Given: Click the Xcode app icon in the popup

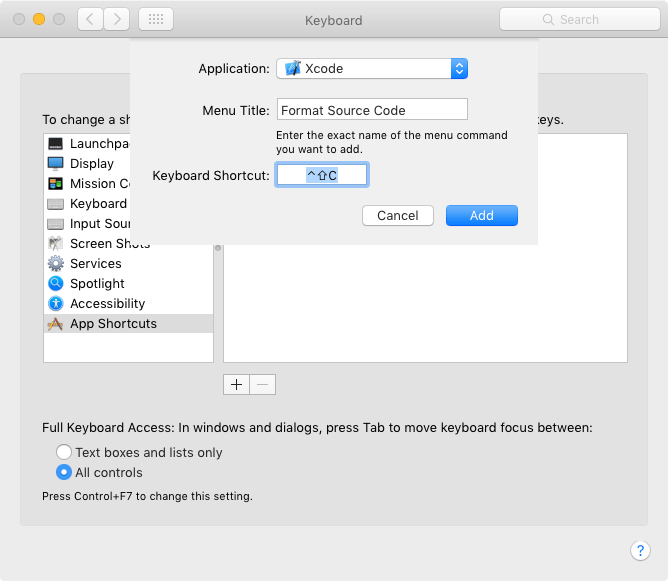Looking at the screenshot, I should click(x=293, y=69).
